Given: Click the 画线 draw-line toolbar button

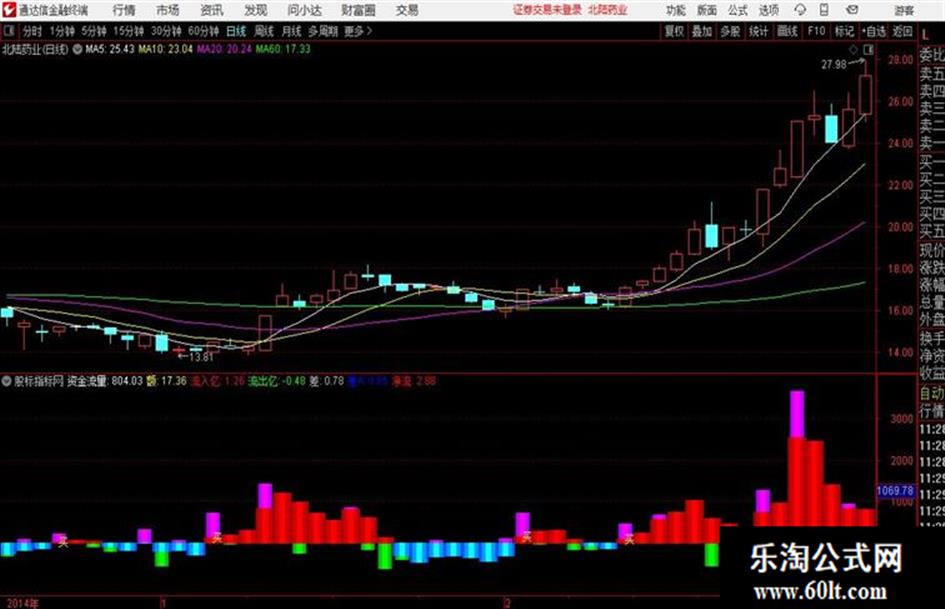Looking at the screenshot, I should [787, 31].
